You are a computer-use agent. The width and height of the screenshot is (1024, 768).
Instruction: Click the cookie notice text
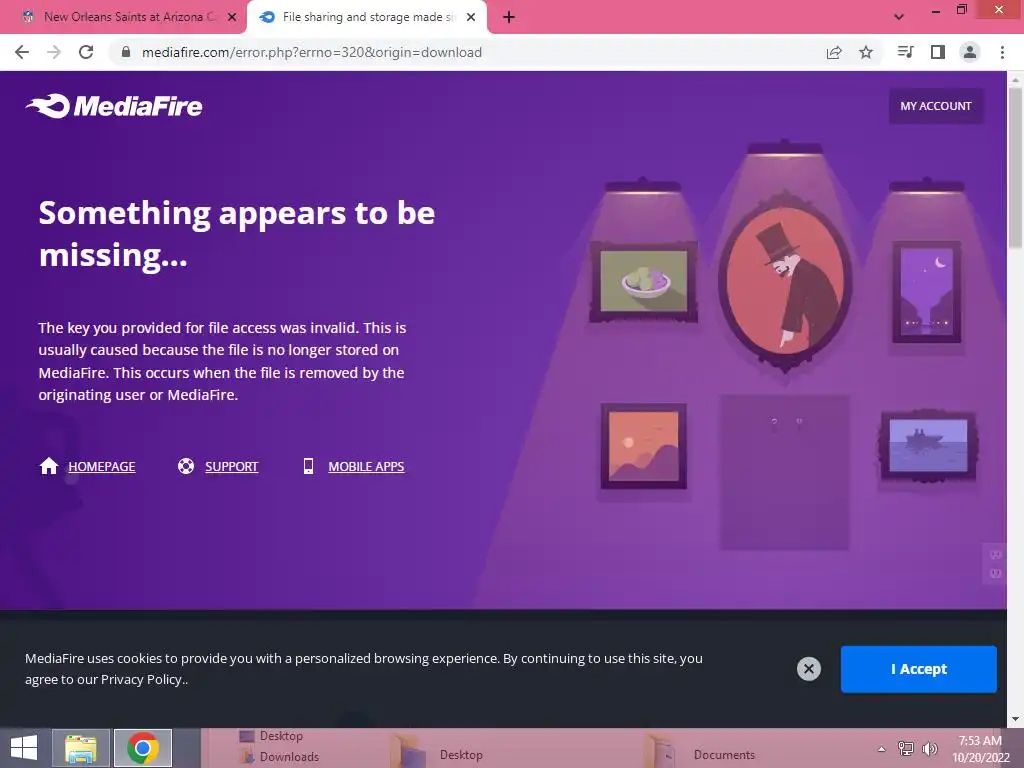tap(364, 669)
